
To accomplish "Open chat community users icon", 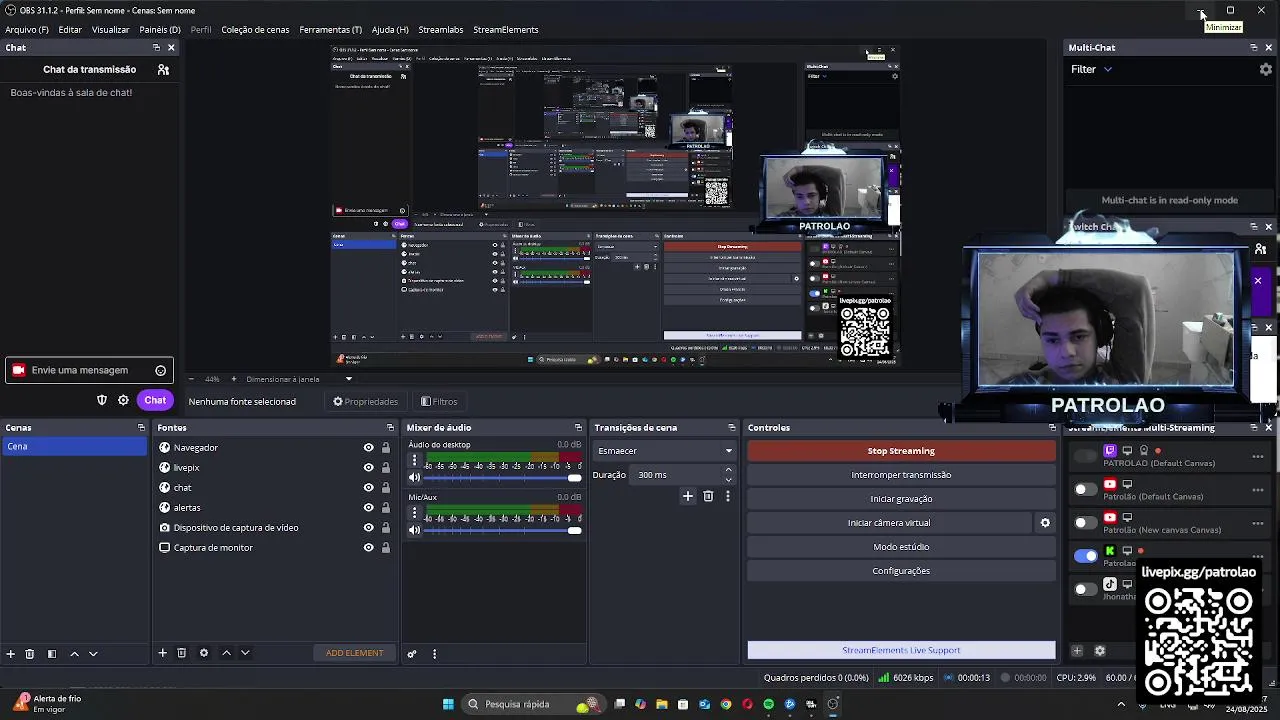I will pos(163,69).
